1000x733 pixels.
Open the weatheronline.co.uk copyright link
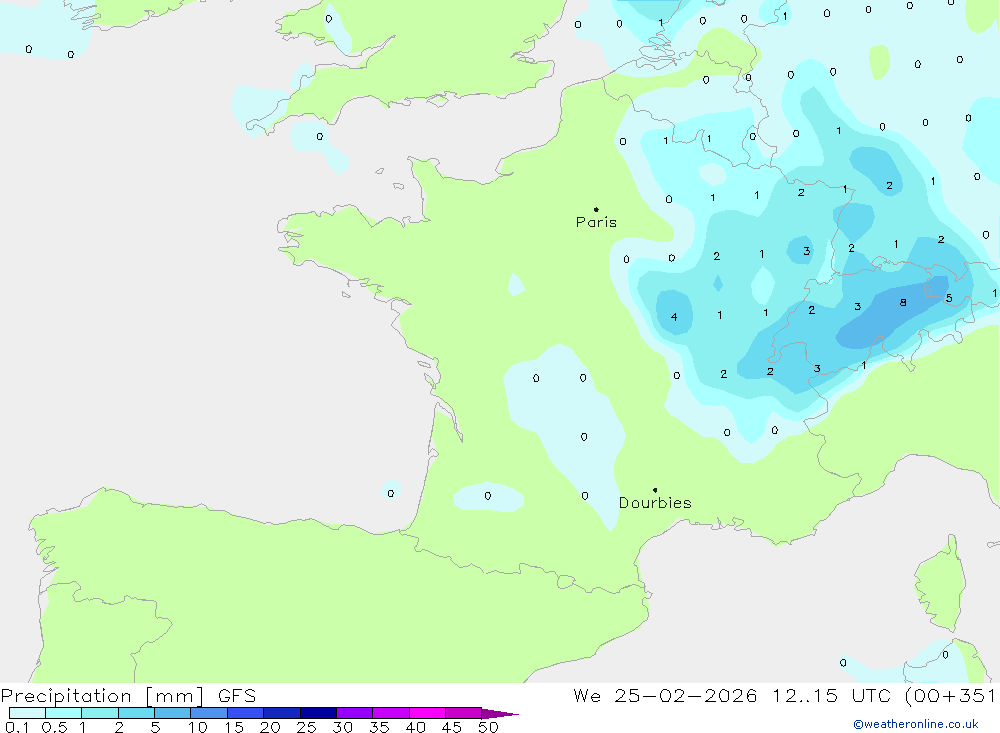[x=915, y=724]
